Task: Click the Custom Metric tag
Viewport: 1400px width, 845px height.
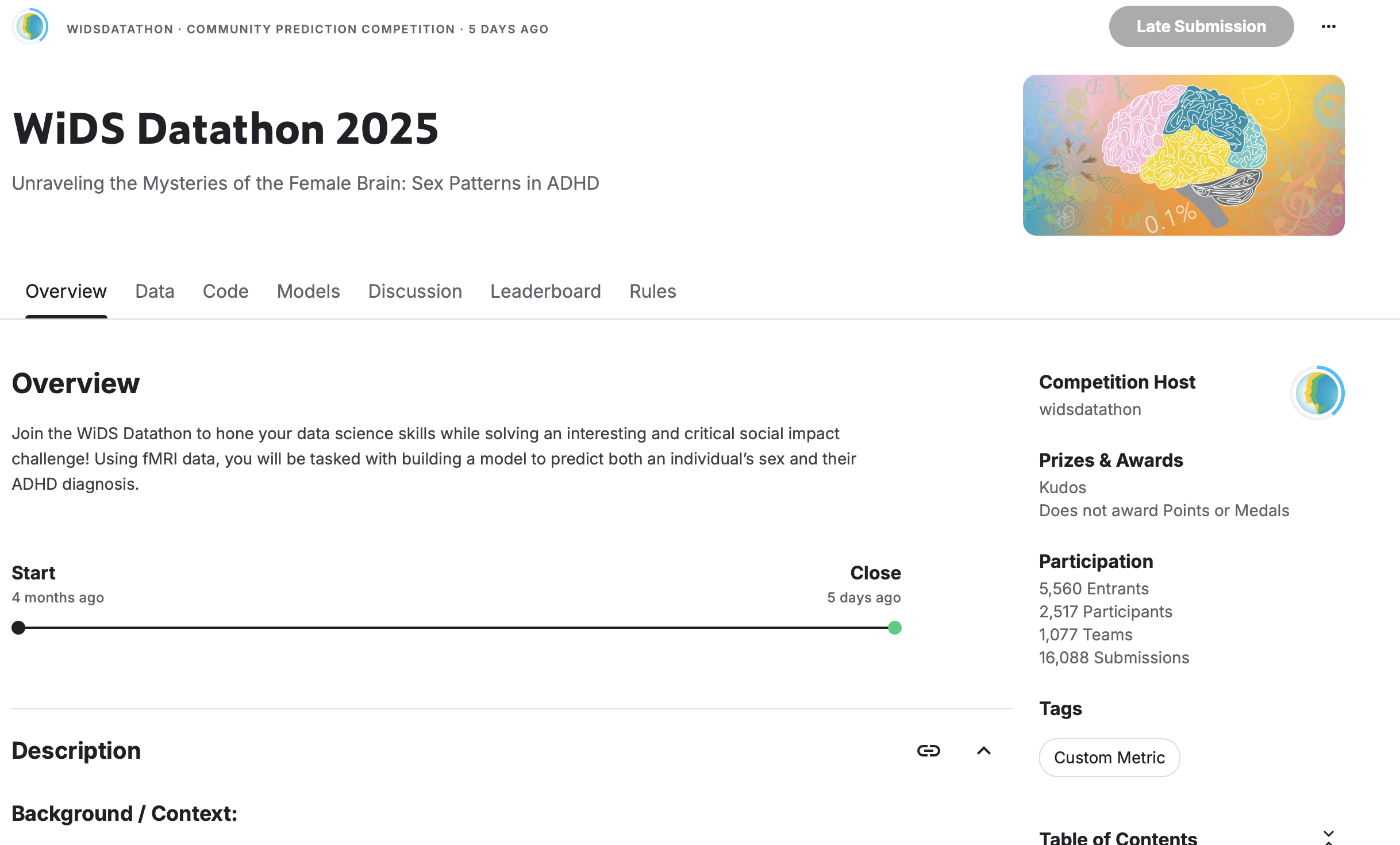Action: tap(1109, 758)
